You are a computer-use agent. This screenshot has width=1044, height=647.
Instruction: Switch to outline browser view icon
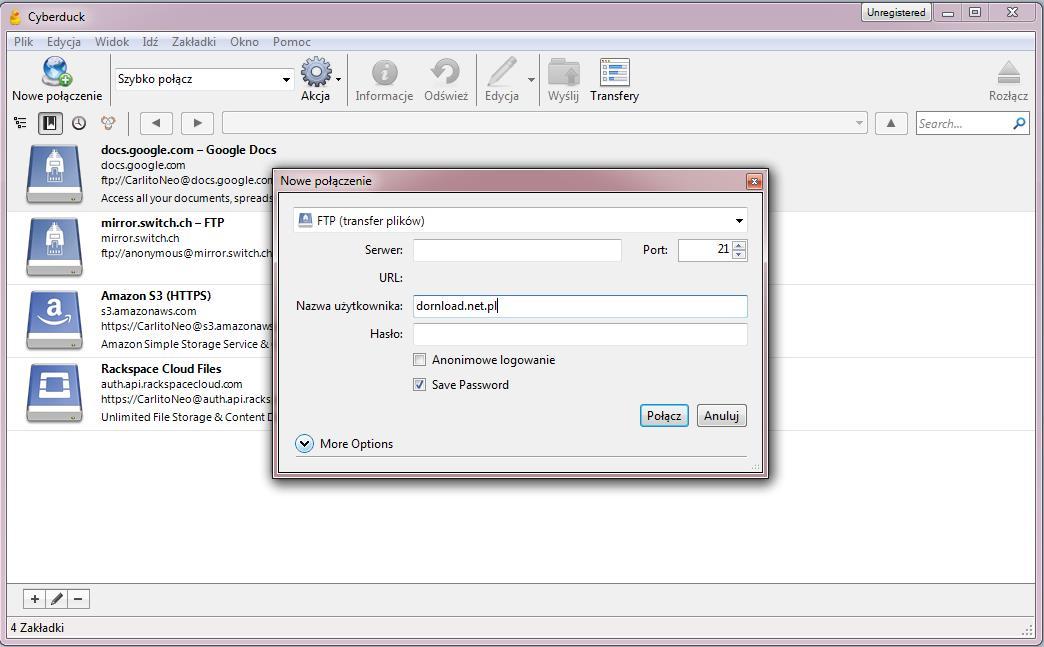point(21,123)
